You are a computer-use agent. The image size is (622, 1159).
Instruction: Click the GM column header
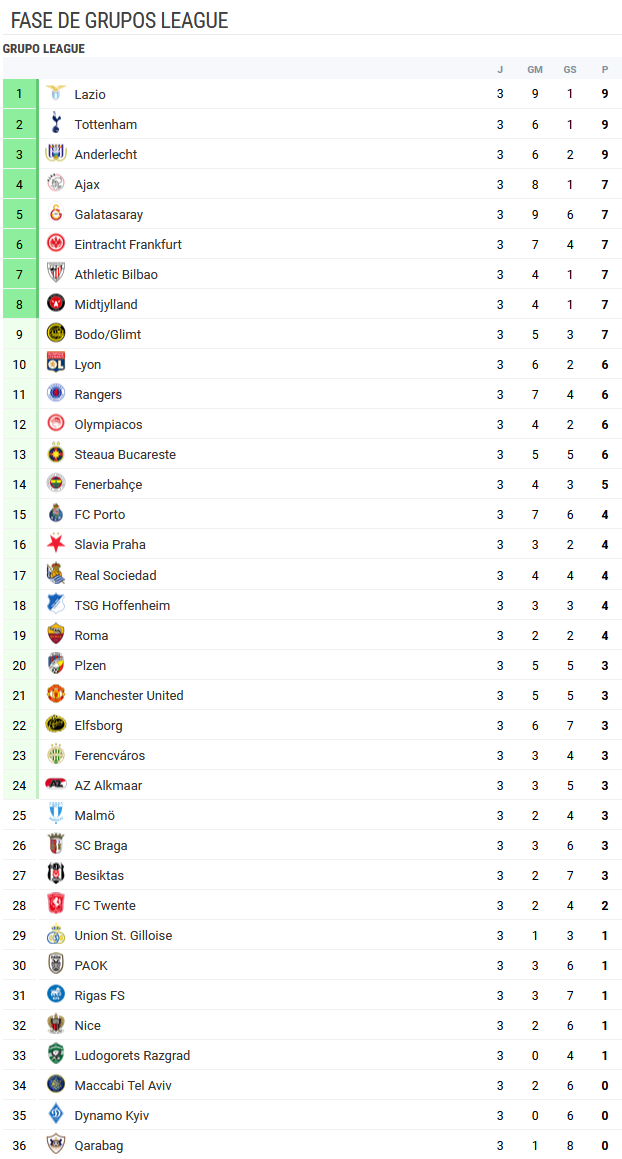point(535,69)
